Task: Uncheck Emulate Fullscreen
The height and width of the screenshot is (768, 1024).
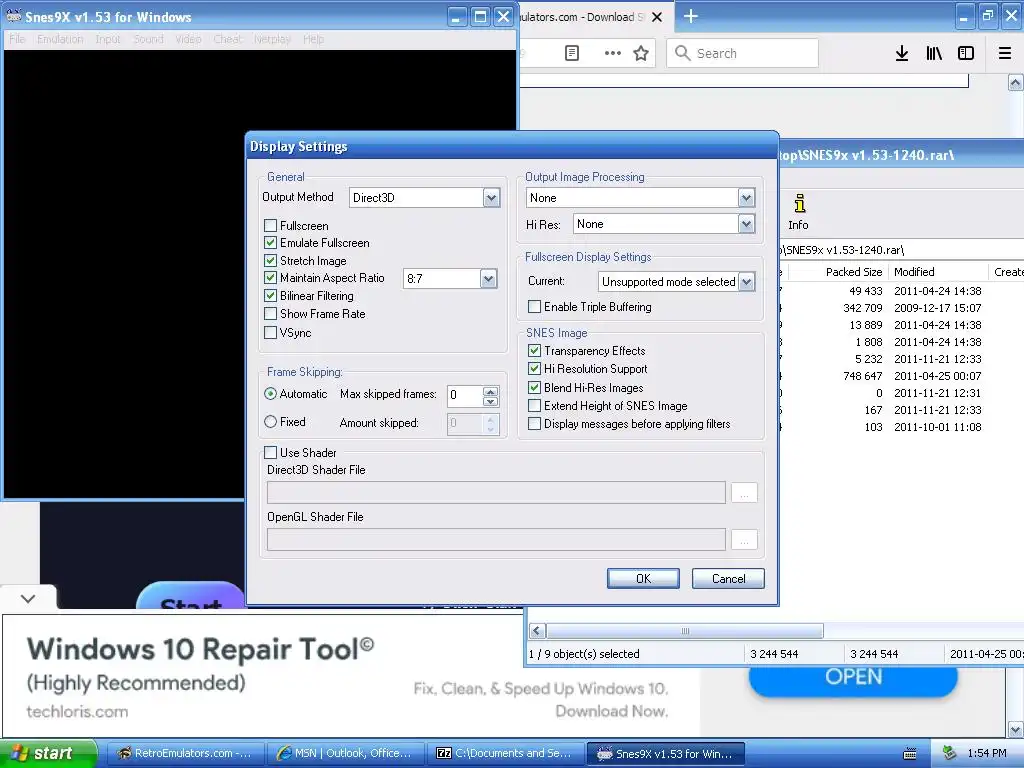Action: (x=270, y=242)
